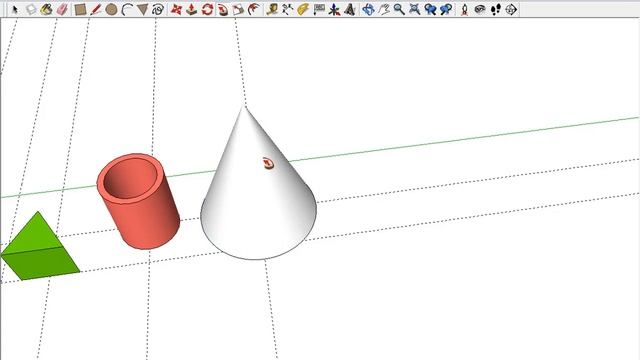Image resolution: width=640 pixels, height=360 pixels.
Task: Activate the Move tool with red arrows
Action: coord(176,9)
